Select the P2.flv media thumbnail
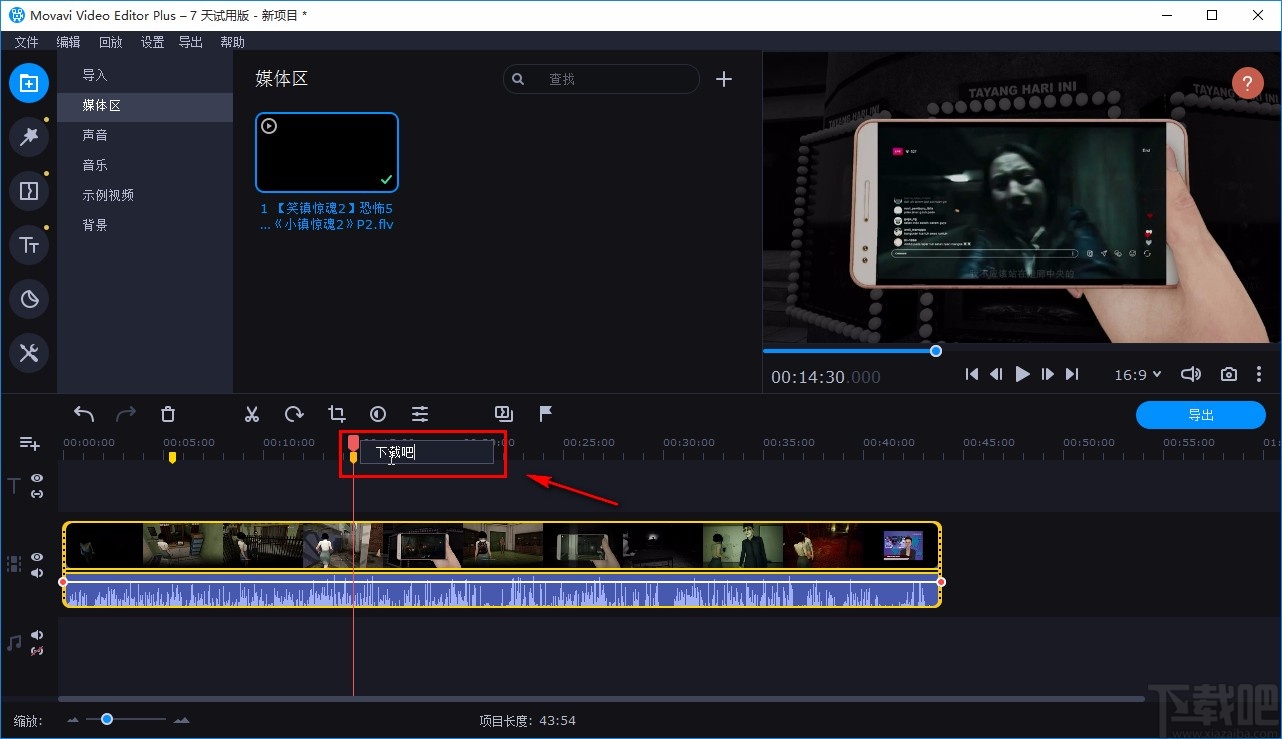Viewport: 1282px width, 739px height. coord(327,152)
